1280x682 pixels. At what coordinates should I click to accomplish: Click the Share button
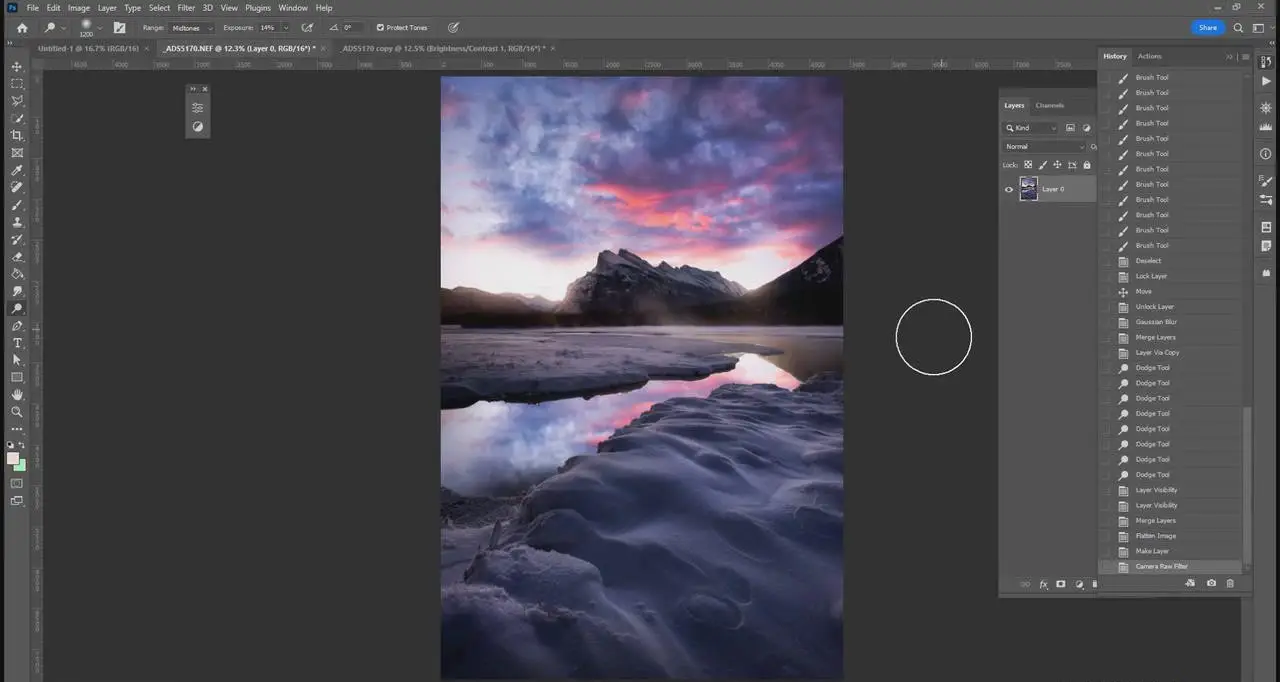click(1208, 28)
